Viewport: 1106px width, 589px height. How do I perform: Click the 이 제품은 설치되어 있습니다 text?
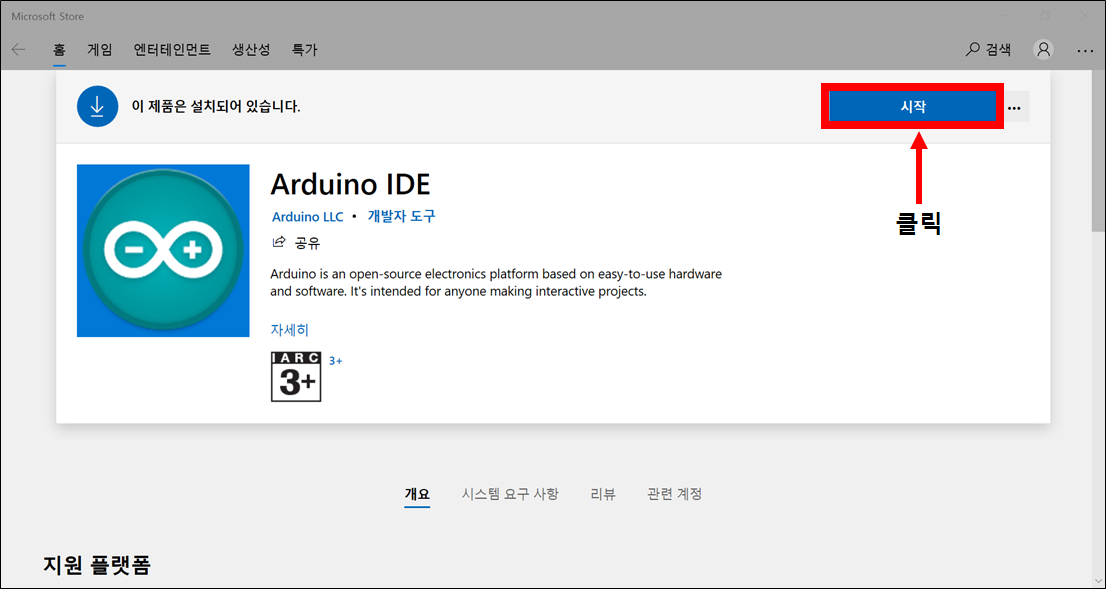216,107
